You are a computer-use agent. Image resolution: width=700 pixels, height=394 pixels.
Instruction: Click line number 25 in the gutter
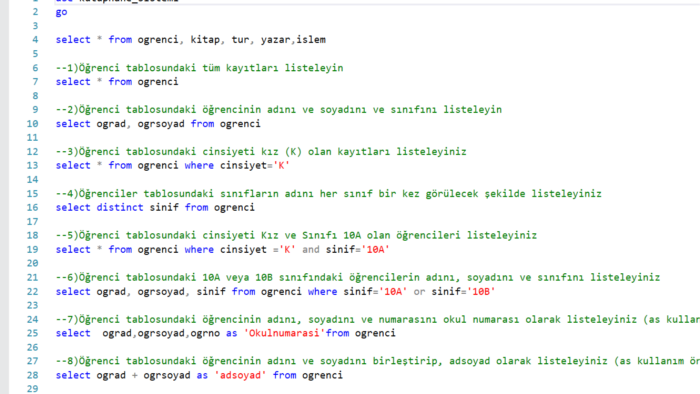tap(32, 333)
